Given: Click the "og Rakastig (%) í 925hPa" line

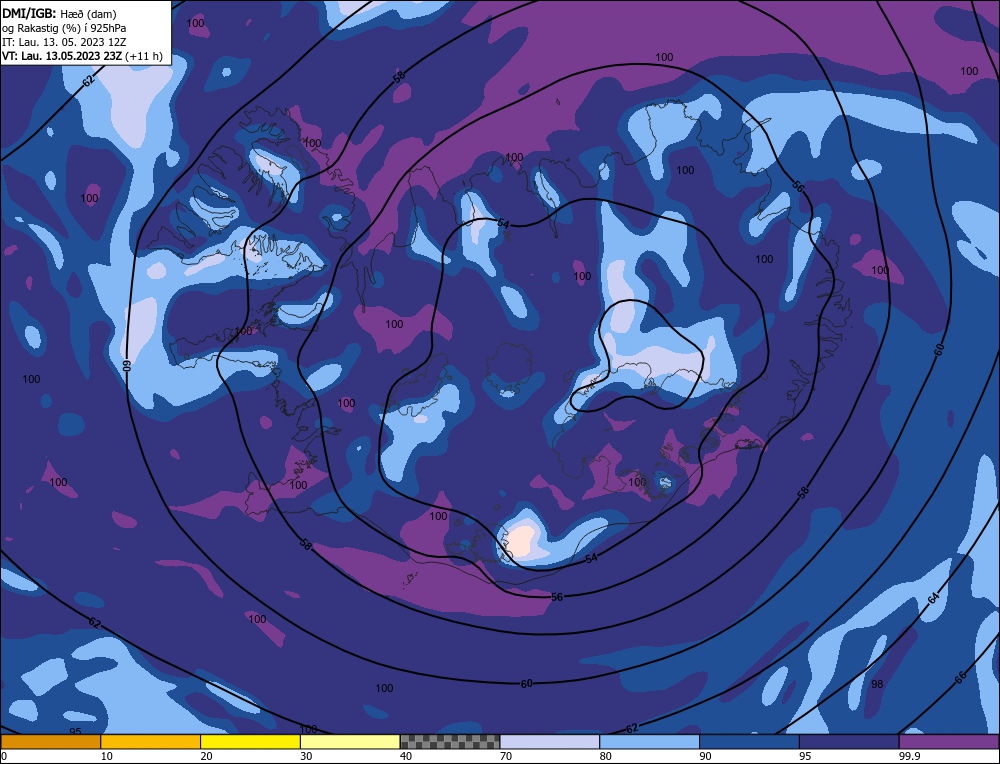Looking at the screenshot, I should tap(64, 28).
